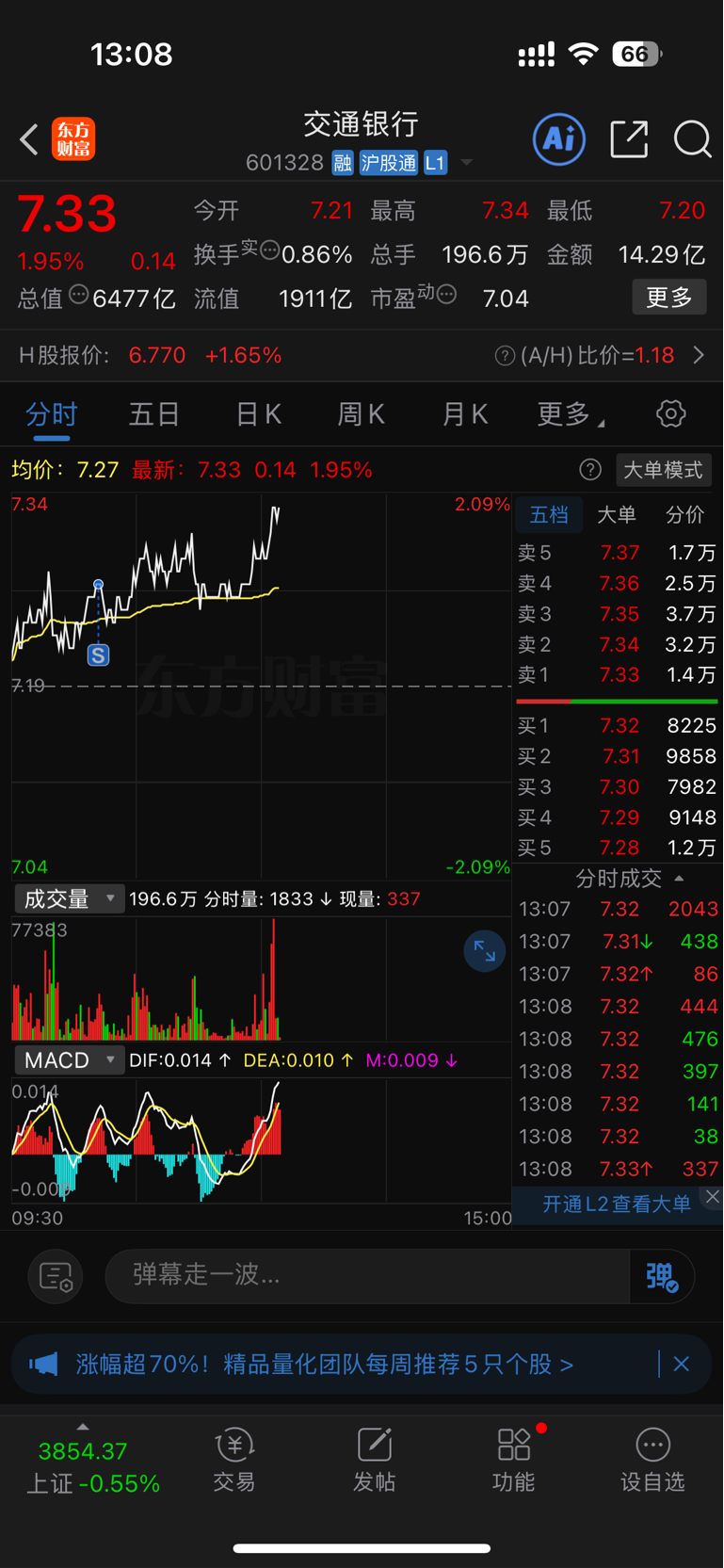Image resolution: width=724 pixels, height=1568 pixels.
Task: Tap the megaphone promotion icon
Action: click(43, 1364)
